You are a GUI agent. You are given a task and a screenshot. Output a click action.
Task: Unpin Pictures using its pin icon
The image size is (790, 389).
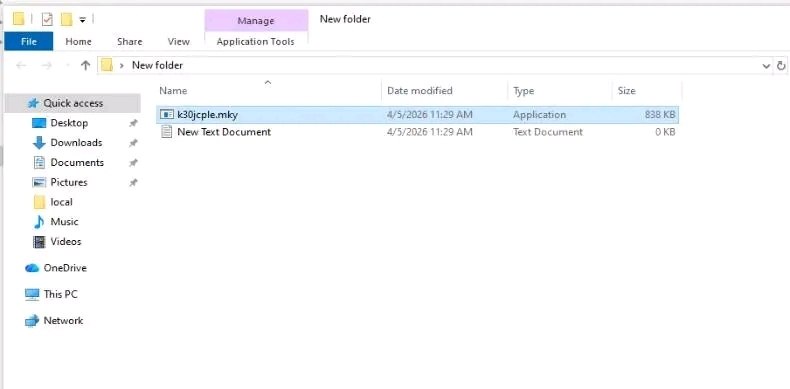(x=133, y=183)
